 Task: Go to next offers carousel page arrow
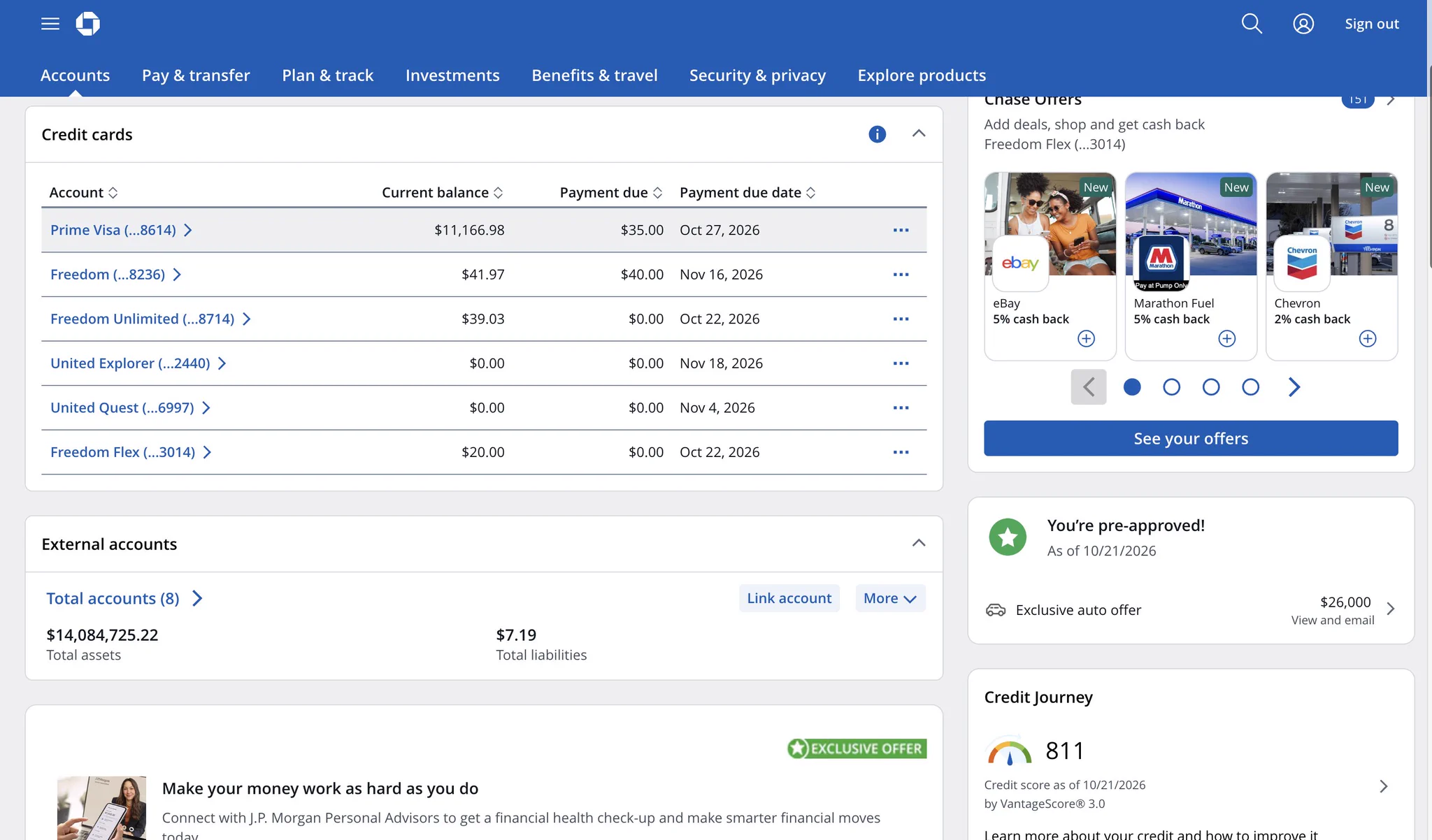point(1294,387)
